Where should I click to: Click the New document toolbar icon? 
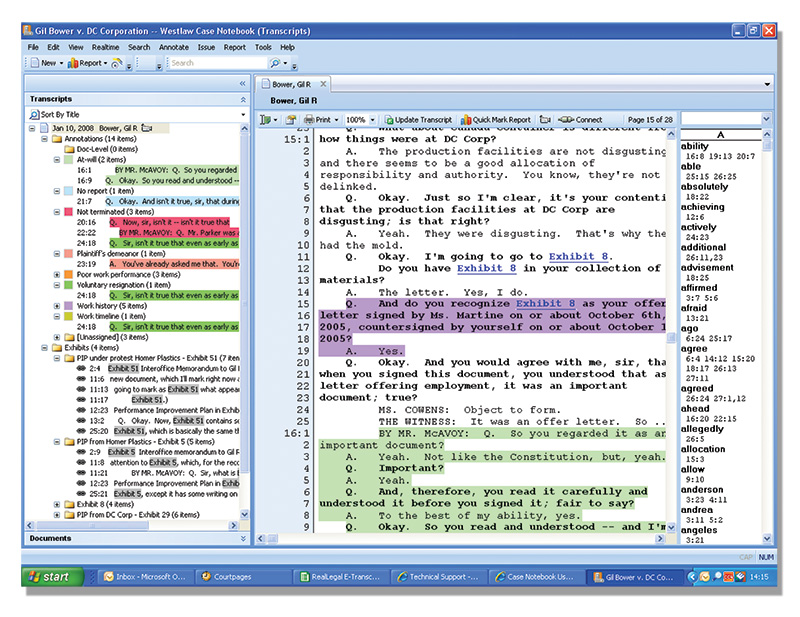pos(35,63)
